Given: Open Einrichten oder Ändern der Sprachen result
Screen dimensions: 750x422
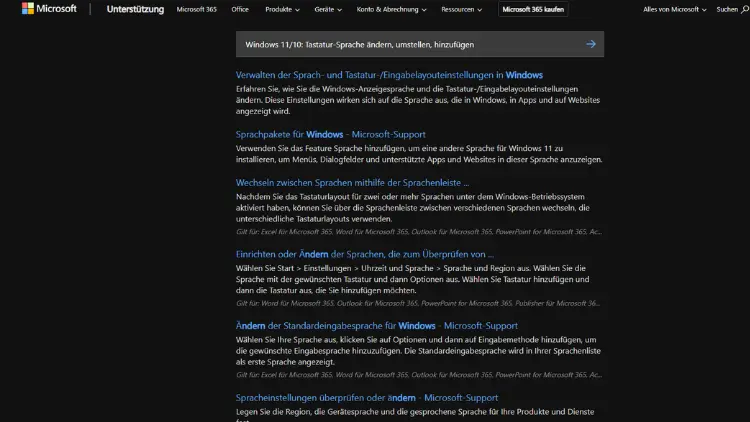Looking at the screenshot, I should (x=364, y=254).
